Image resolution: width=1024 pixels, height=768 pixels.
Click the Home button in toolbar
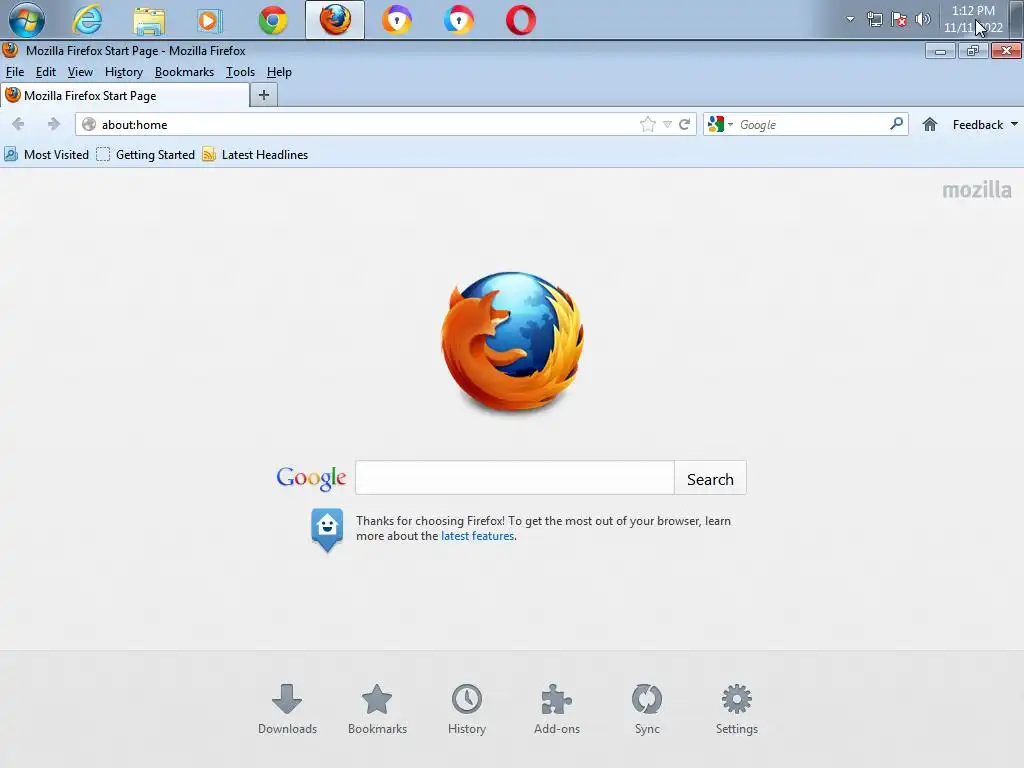[x=929, y=124]
